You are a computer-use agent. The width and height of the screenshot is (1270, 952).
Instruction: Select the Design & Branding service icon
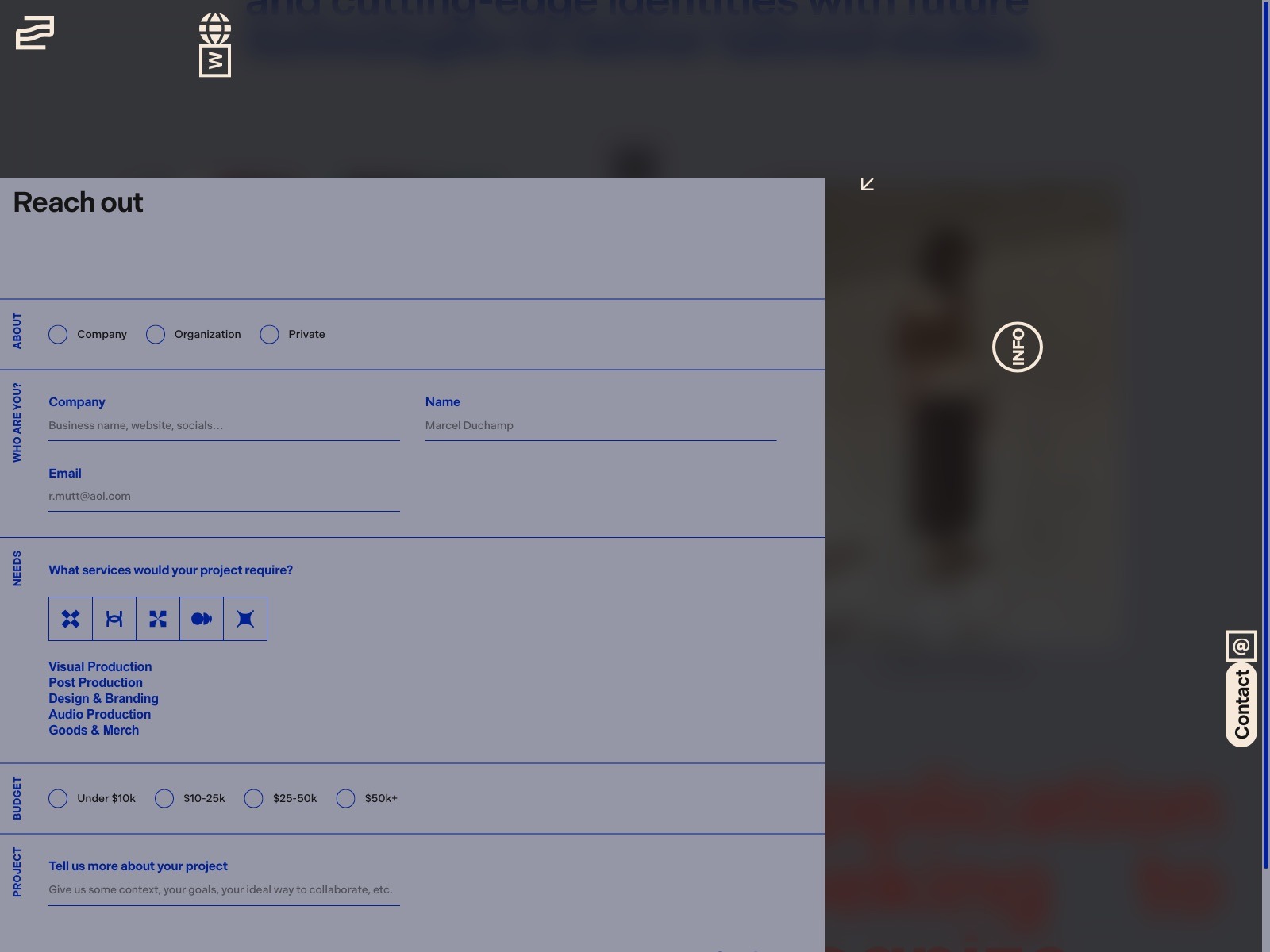pyautogui.click(x=158, y=619)
